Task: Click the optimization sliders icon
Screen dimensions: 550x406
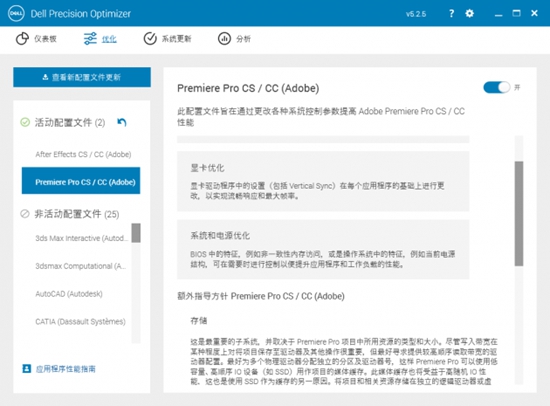Action: [x=90, y=39]
